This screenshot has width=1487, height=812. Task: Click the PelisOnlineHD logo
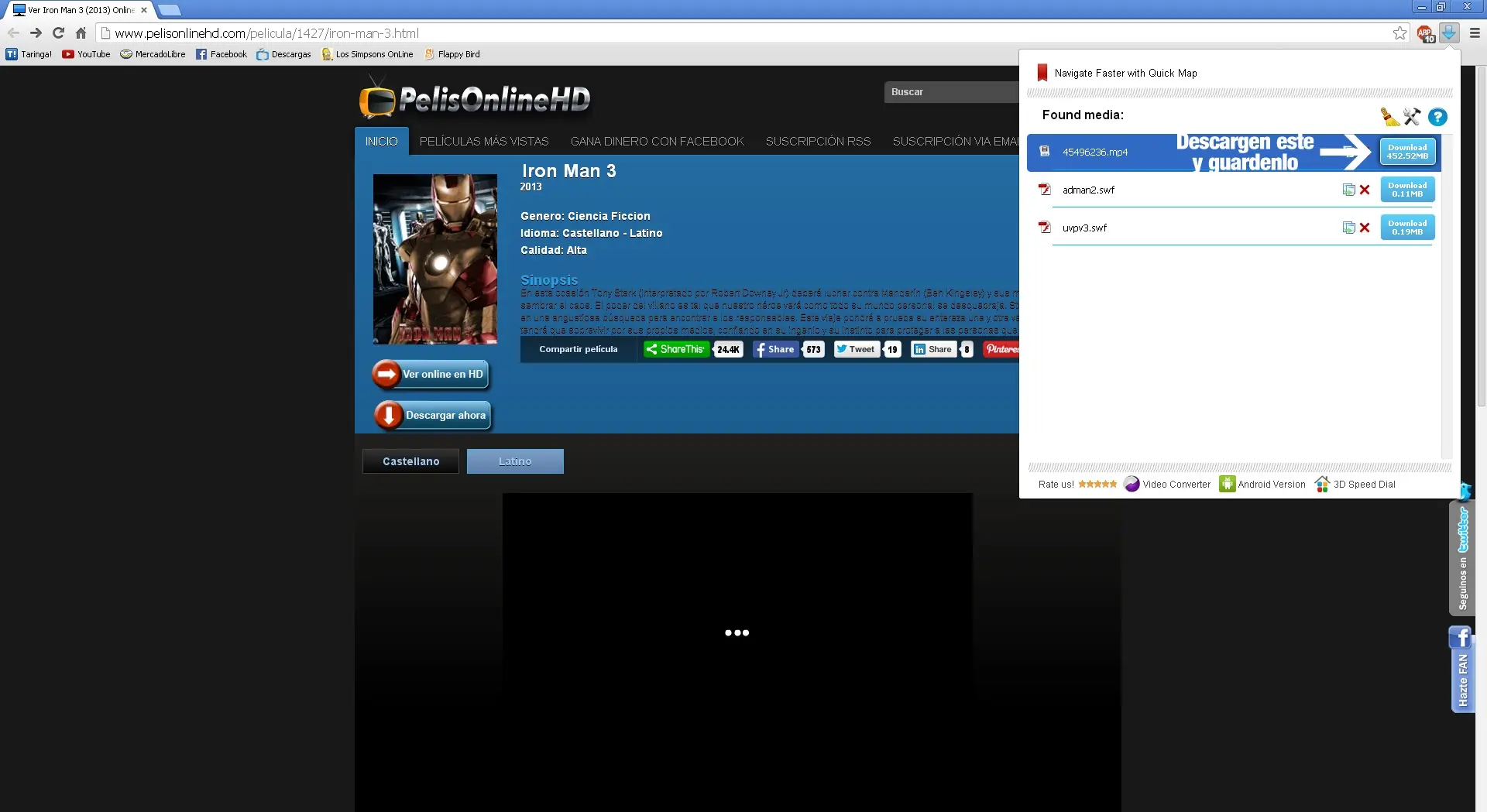pyautogui.click(x=475, y=98)
